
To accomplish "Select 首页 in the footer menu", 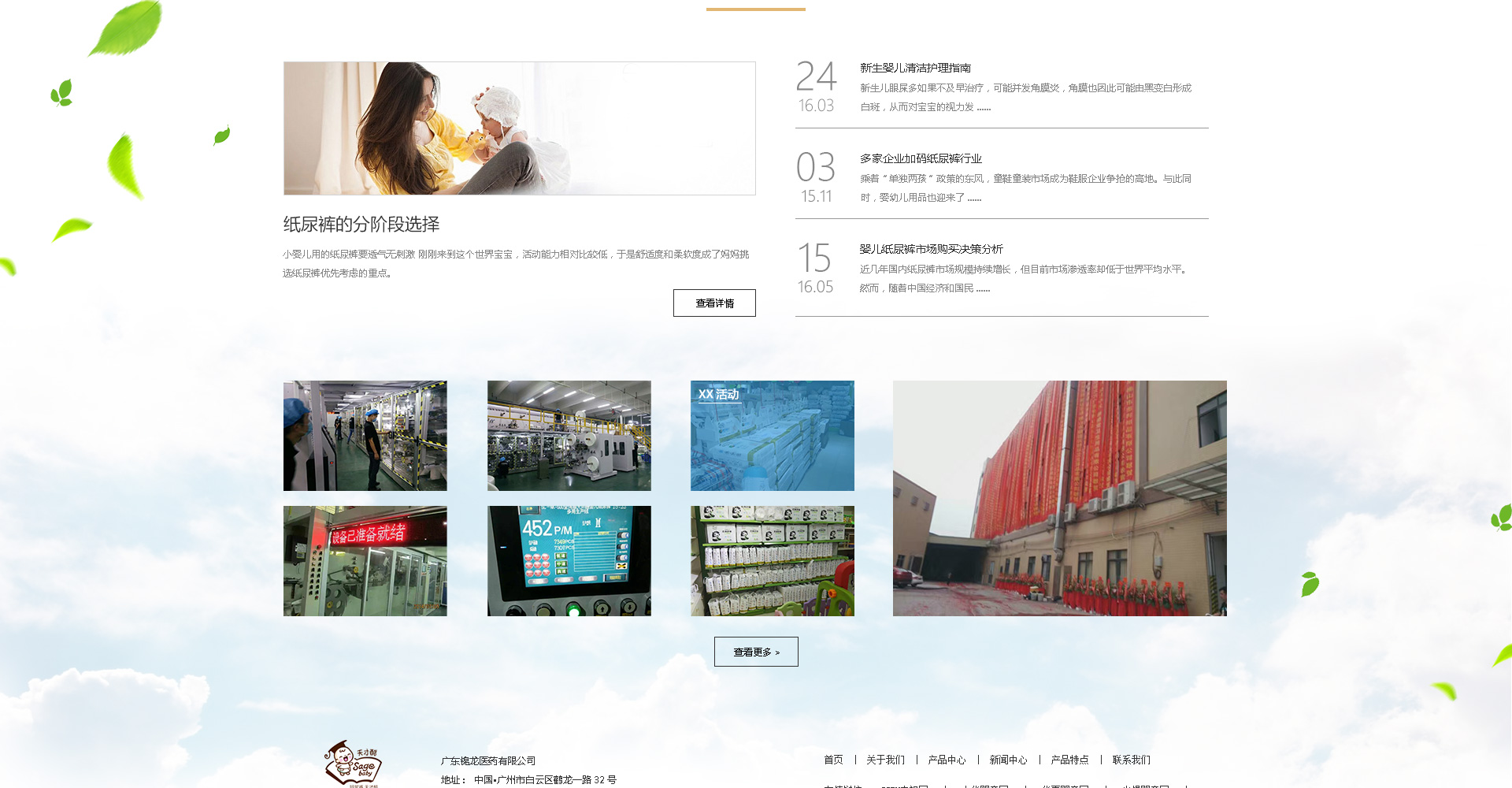I will tap(833, 760).
